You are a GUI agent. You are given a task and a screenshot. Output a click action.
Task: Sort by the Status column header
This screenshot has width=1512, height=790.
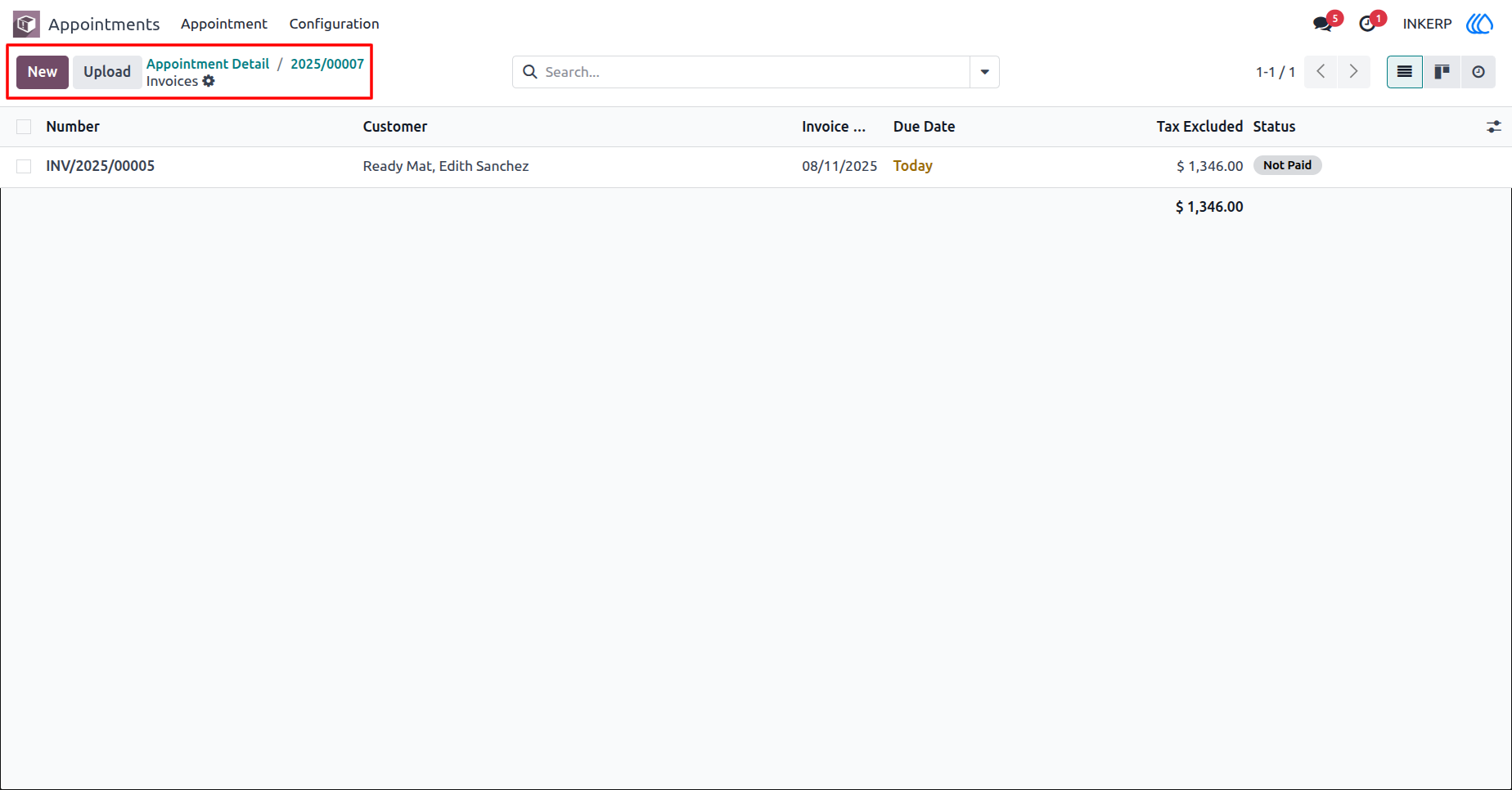pos(1275,127)
